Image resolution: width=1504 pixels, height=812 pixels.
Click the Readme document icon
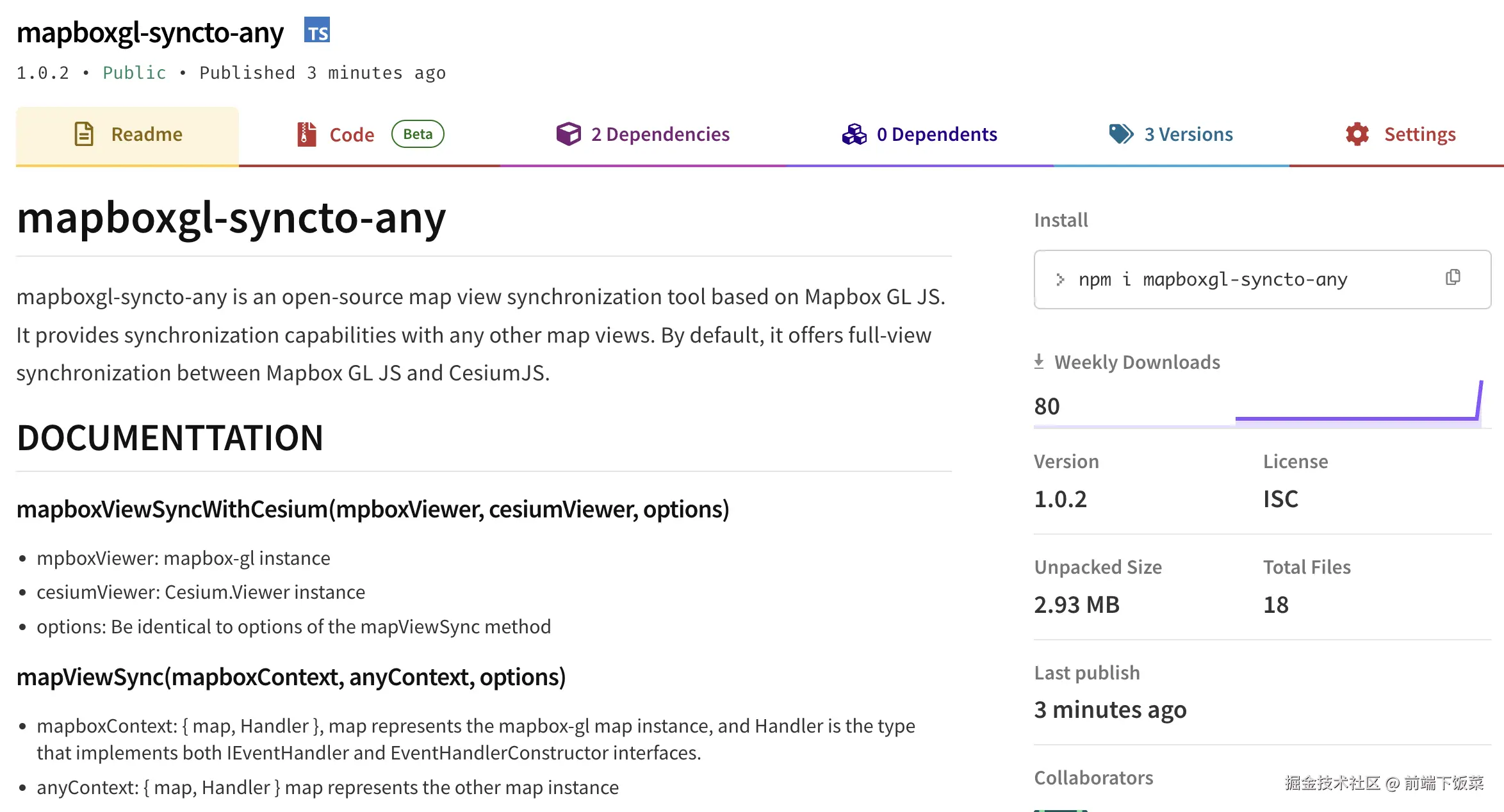click(84, 134)
